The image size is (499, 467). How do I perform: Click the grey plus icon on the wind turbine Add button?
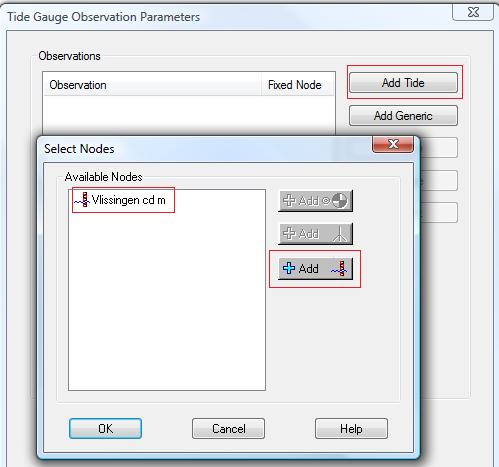(289, 233)
